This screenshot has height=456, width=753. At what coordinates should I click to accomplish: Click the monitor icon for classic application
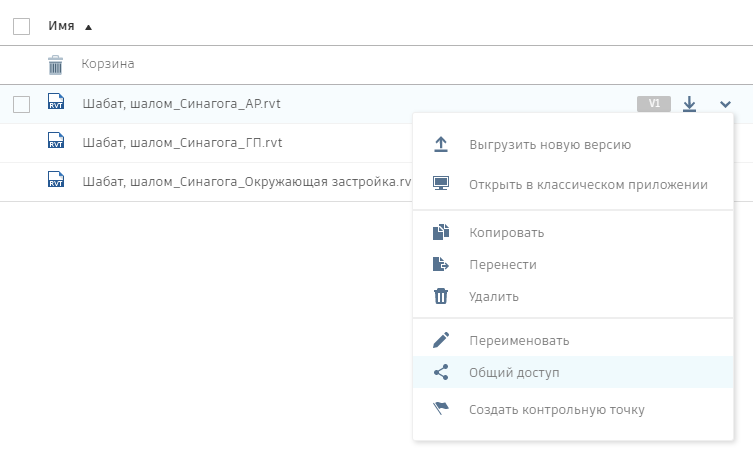tap(441, 184)
